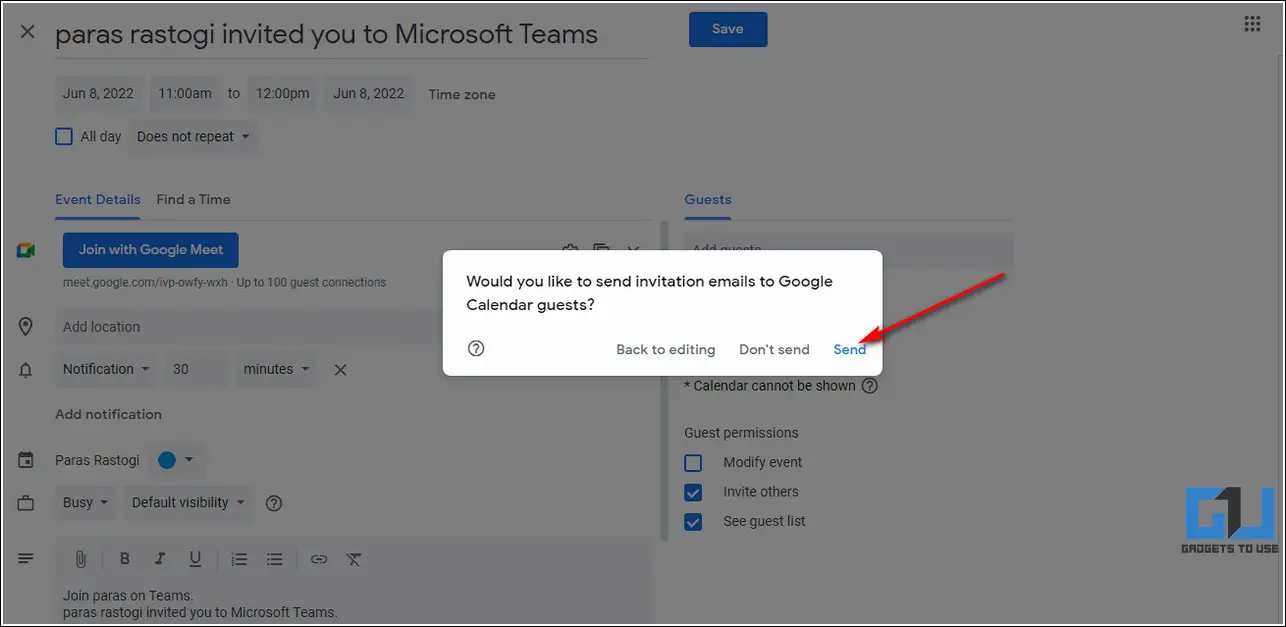Click Don't send in the dialog
Image resolution: width=1286 pixels, height=627 pixels.
point(774,349)
